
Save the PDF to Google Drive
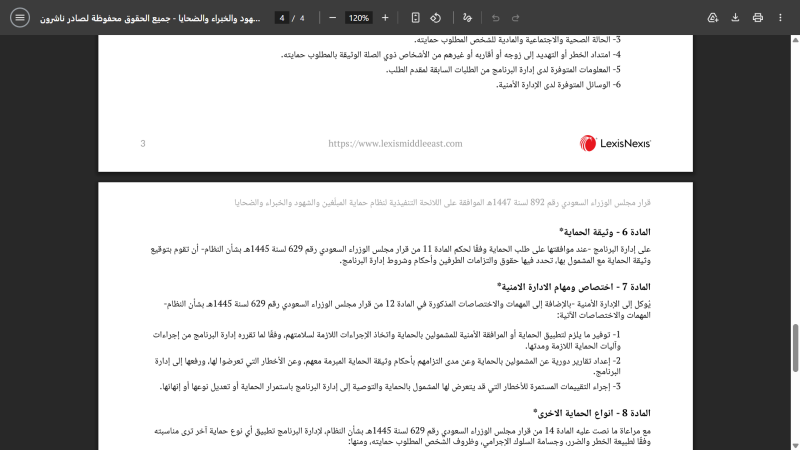coord(713,18)
